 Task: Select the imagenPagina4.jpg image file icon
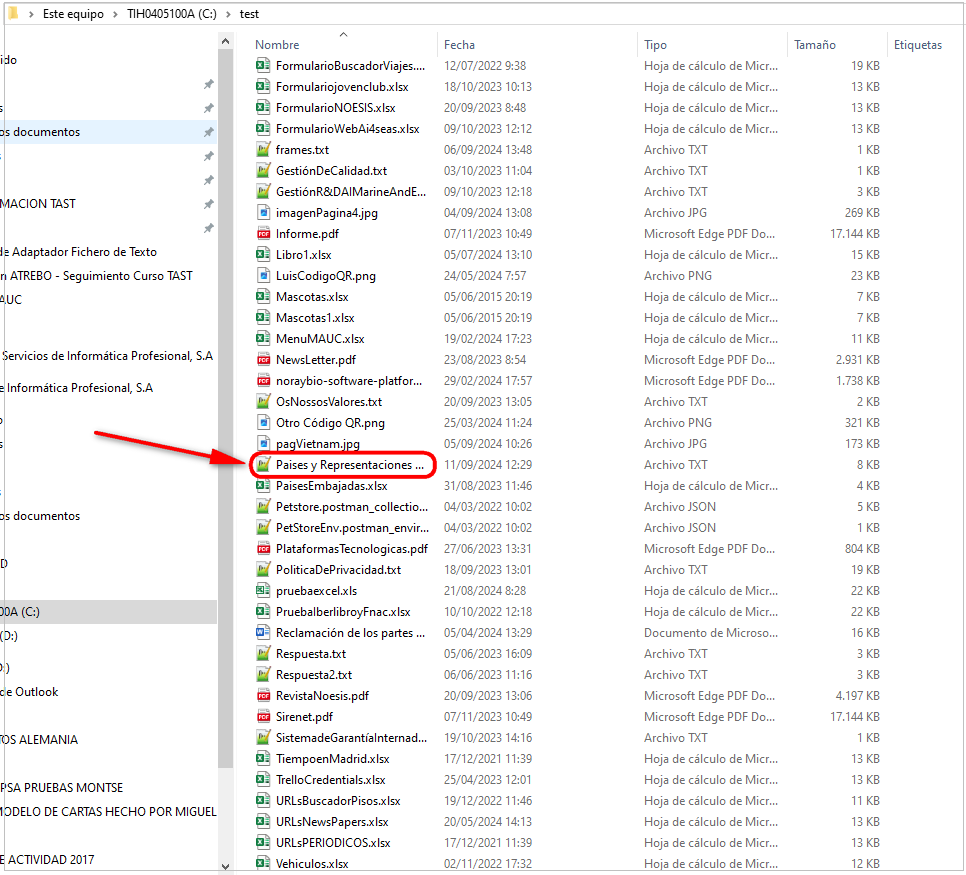(264, 213)
